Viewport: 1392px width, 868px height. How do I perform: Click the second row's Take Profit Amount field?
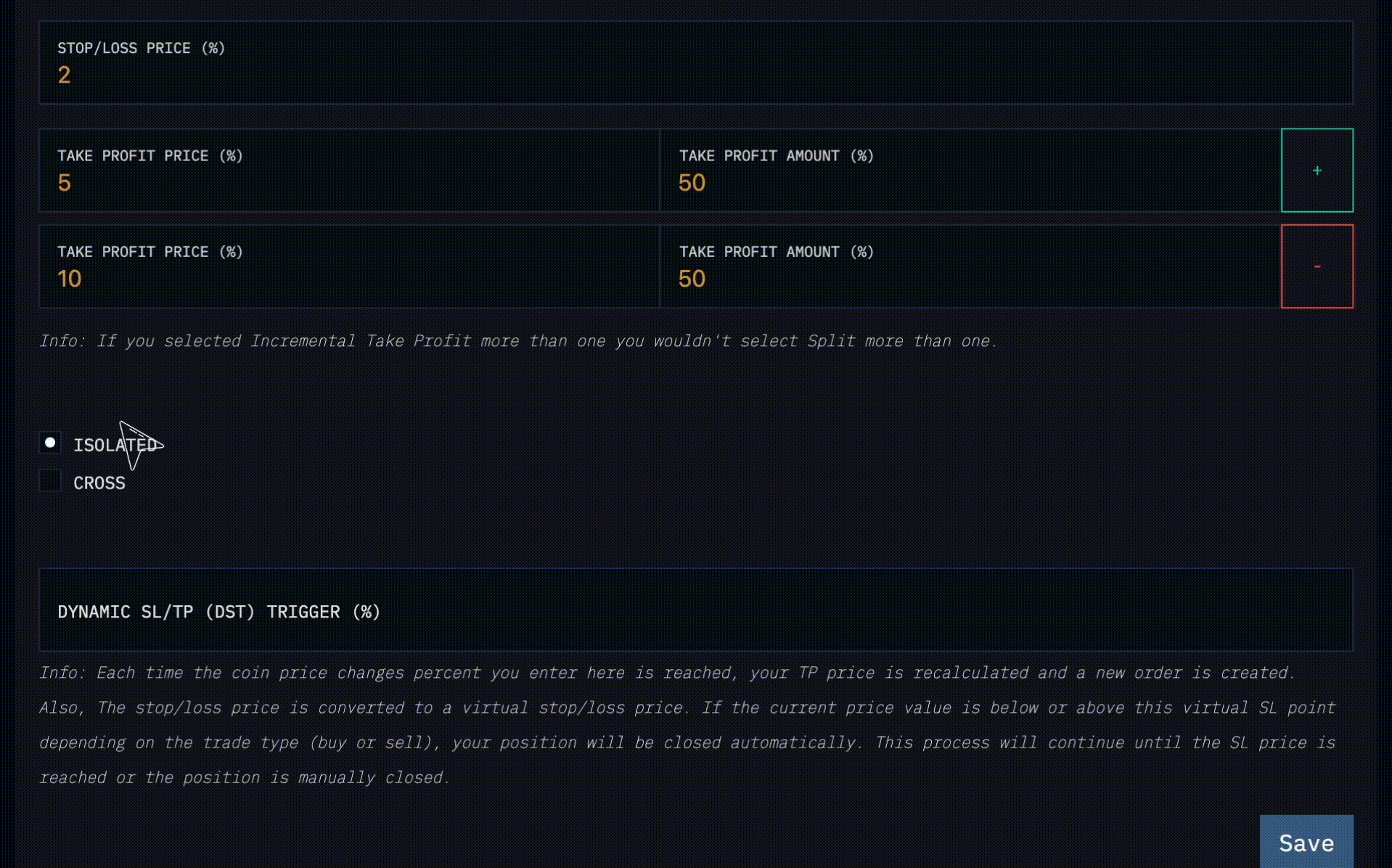point(970,266)
